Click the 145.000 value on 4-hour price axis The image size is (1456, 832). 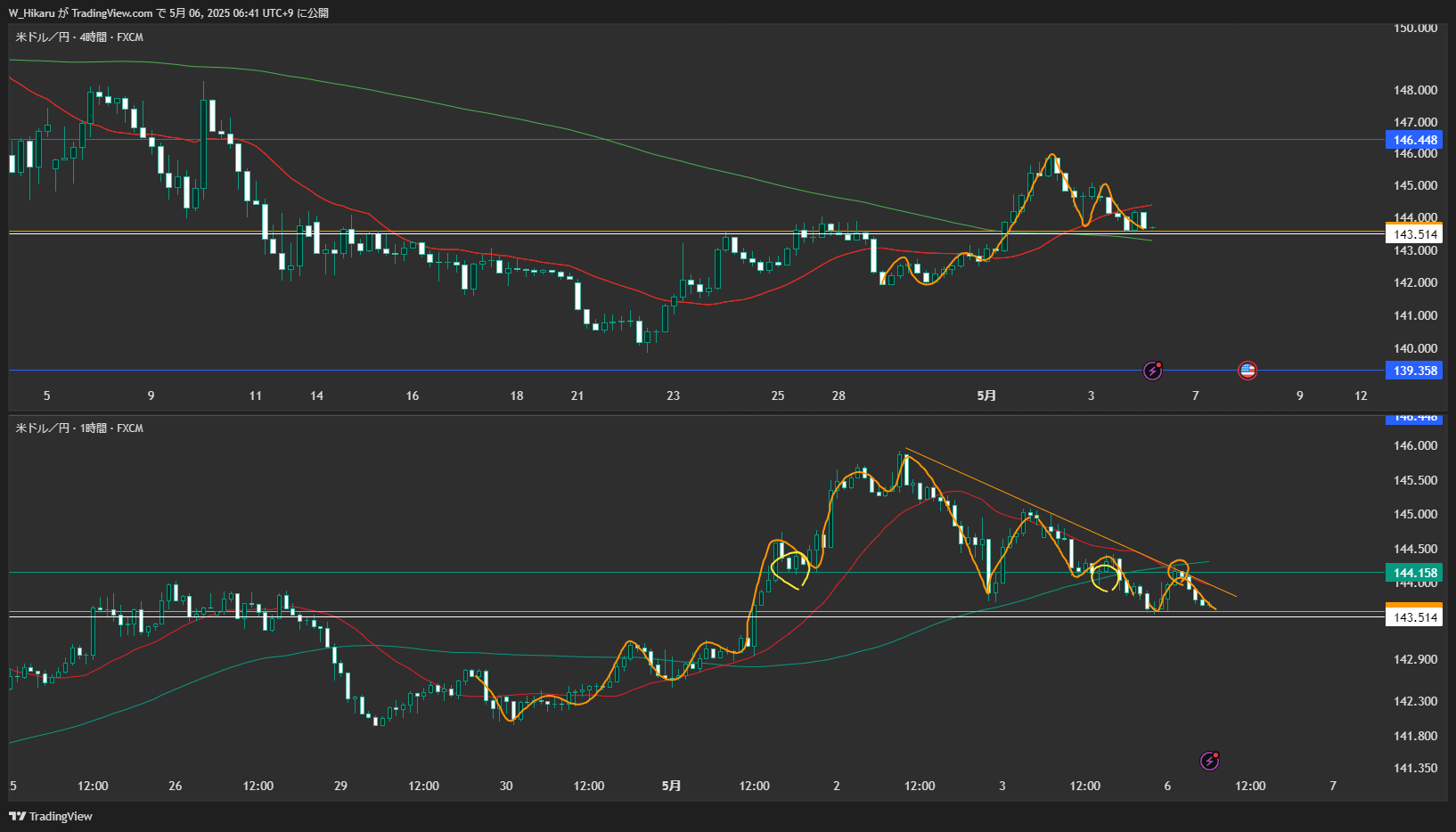click(x=1415, y=185)
